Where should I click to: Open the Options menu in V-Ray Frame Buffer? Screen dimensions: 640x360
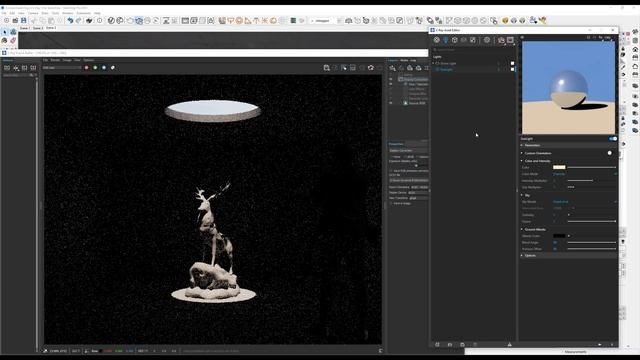[x=89, y=60]
